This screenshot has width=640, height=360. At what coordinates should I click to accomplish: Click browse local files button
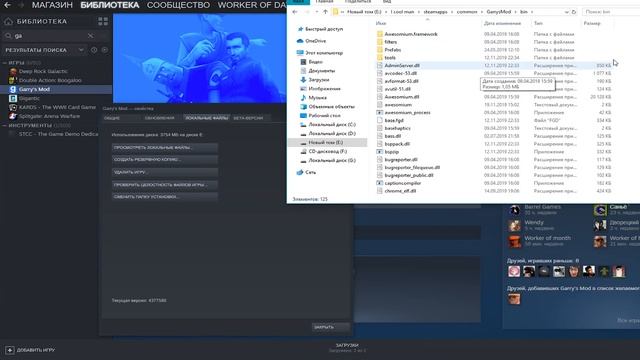[x=165, y=147]
